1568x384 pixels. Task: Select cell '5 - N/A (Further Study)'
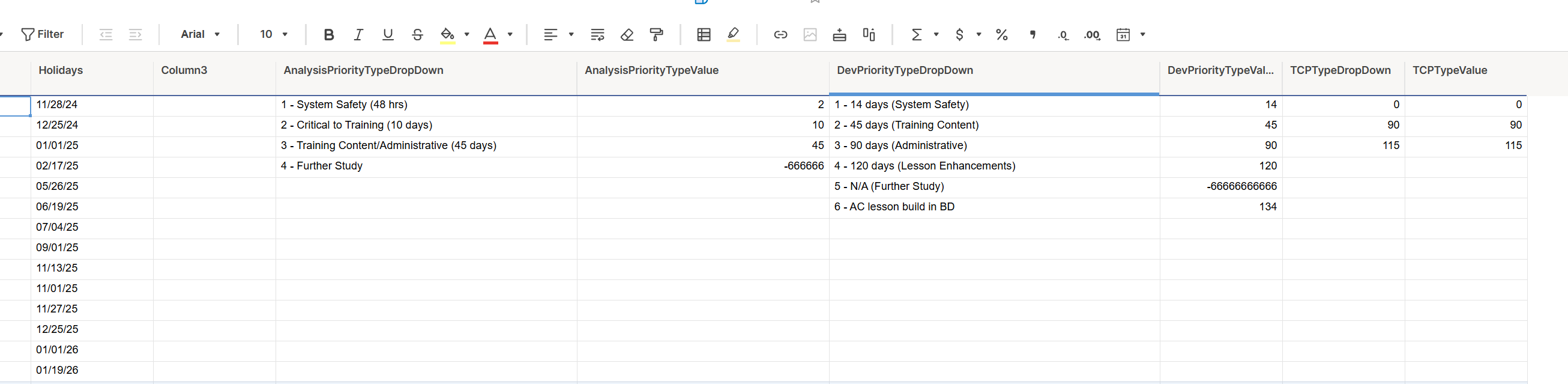click(x=995, y=186)
